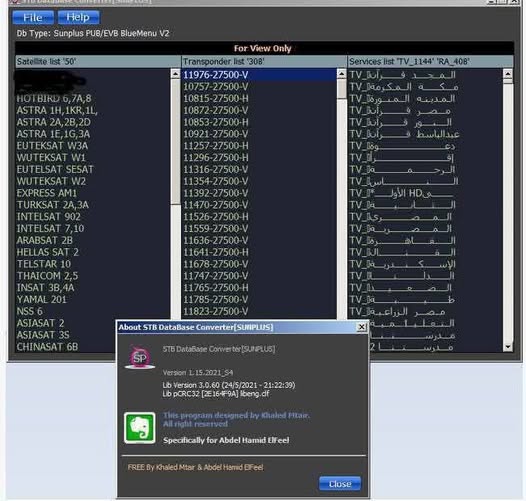Open the Help menu
The height and width of the screenshot is (501, 526).
pos(78,17)
